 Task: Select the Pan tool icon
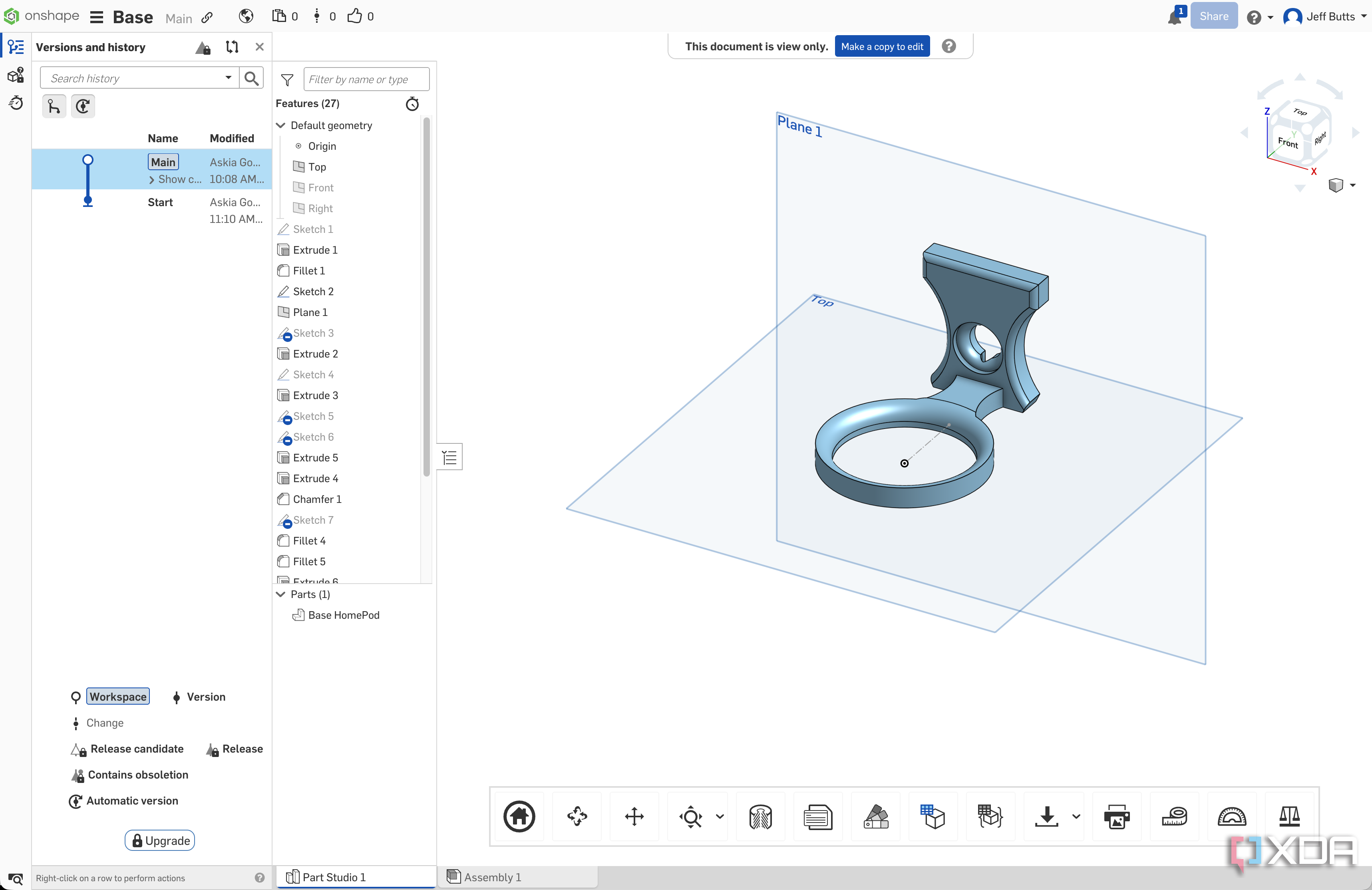tap(634, 816)
